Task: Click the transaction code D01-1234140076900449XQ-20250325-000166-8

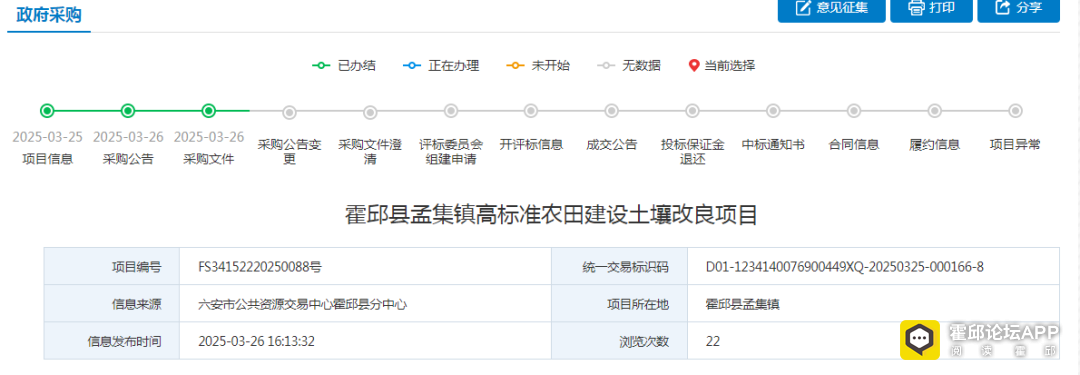Action: click(844, 266)
